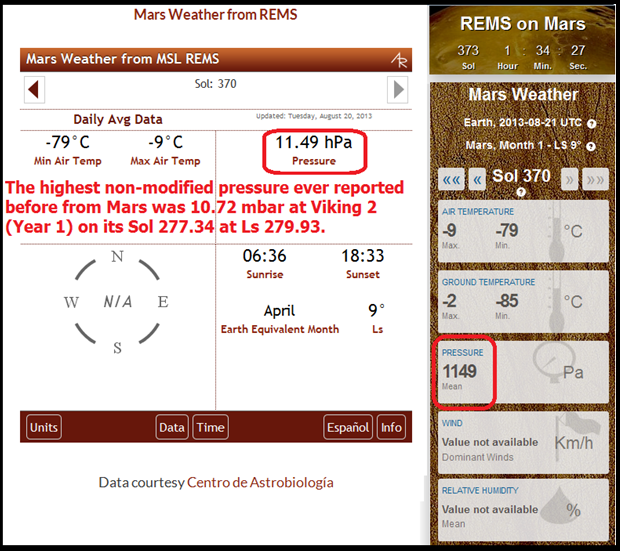This screenshot has width=620, height=551.
Task: Click the 34 Min. counter
Action: pyautogui.click(x=542, y=51)
